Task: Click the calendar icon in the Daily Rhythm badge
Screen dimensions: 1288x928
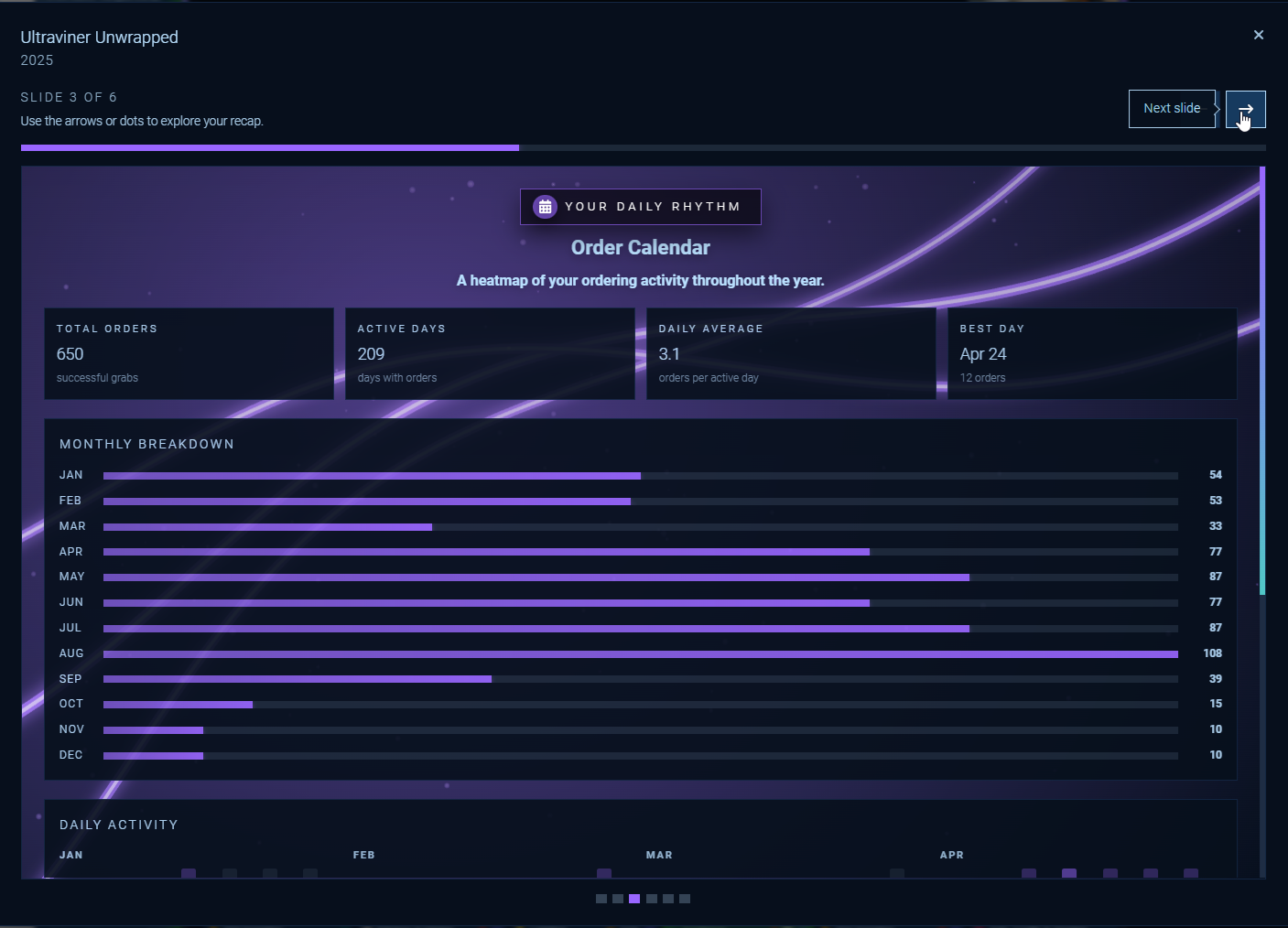Action: pyautogui.click(x=545, y=206)
